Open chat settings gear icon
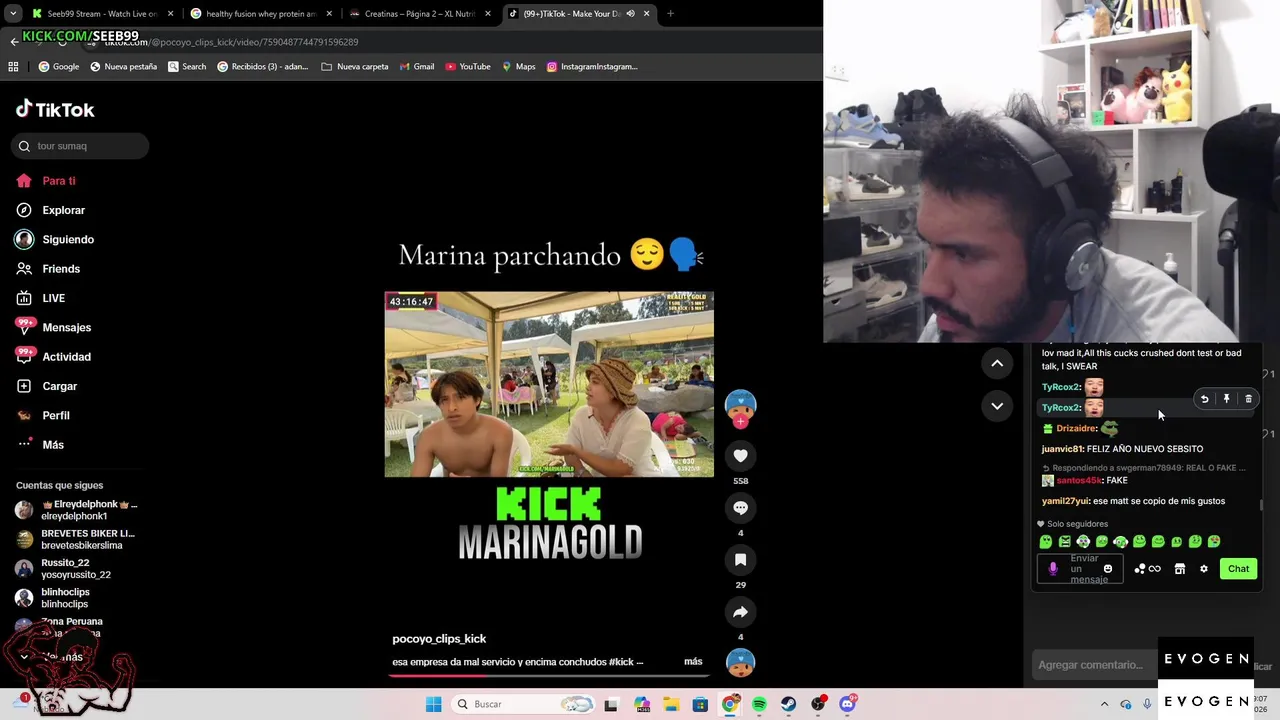Screen dimensions: 1280x720 point(1203,569)
